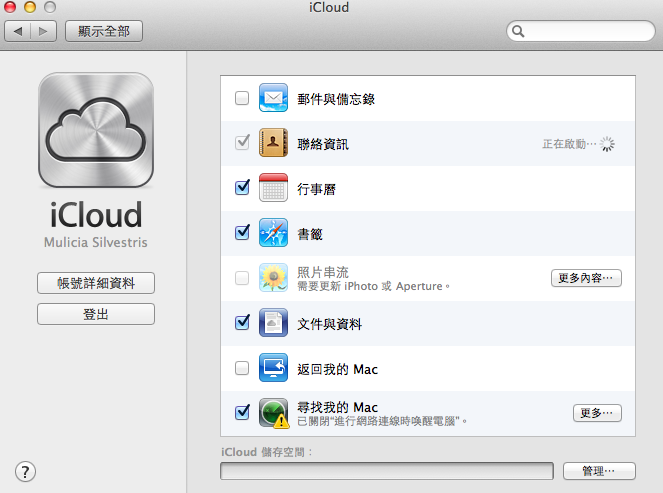
Task: Click the red close window button
Action: pos(10,7)
